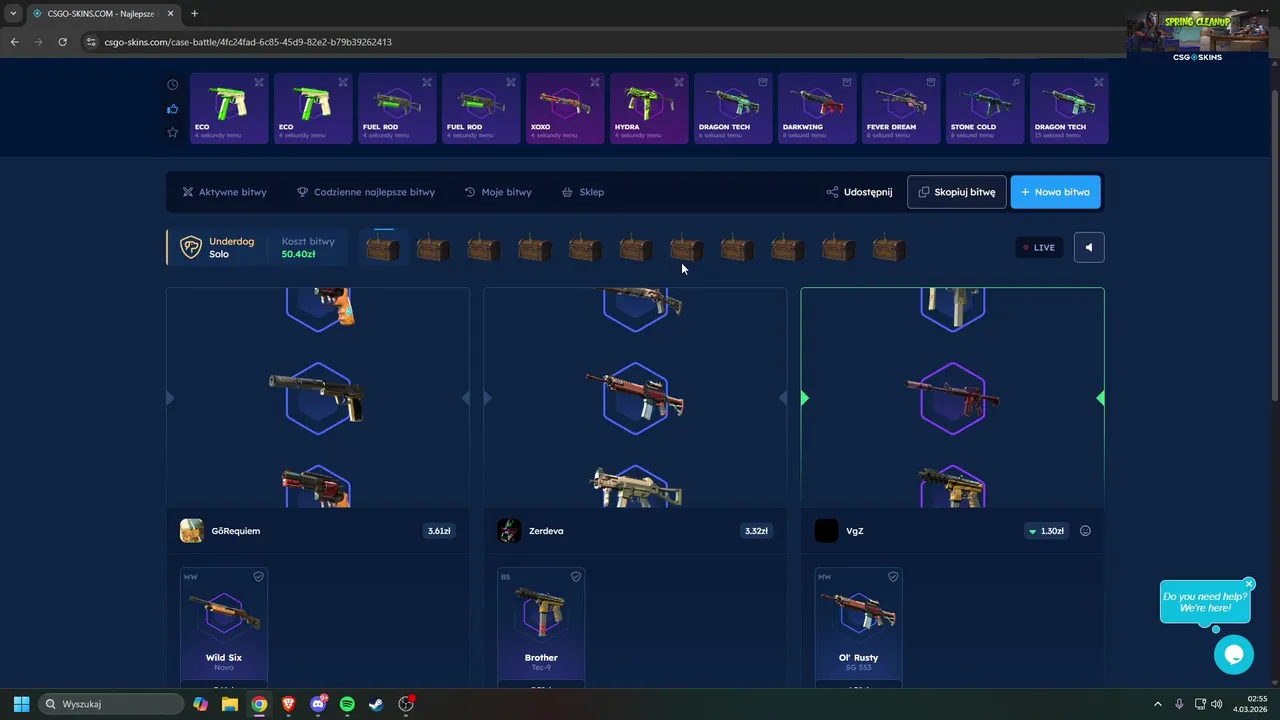This screenshot has width=1280, height=720.
Task: Show recent drops via the clock icon
Action: (x=172, y=85)
